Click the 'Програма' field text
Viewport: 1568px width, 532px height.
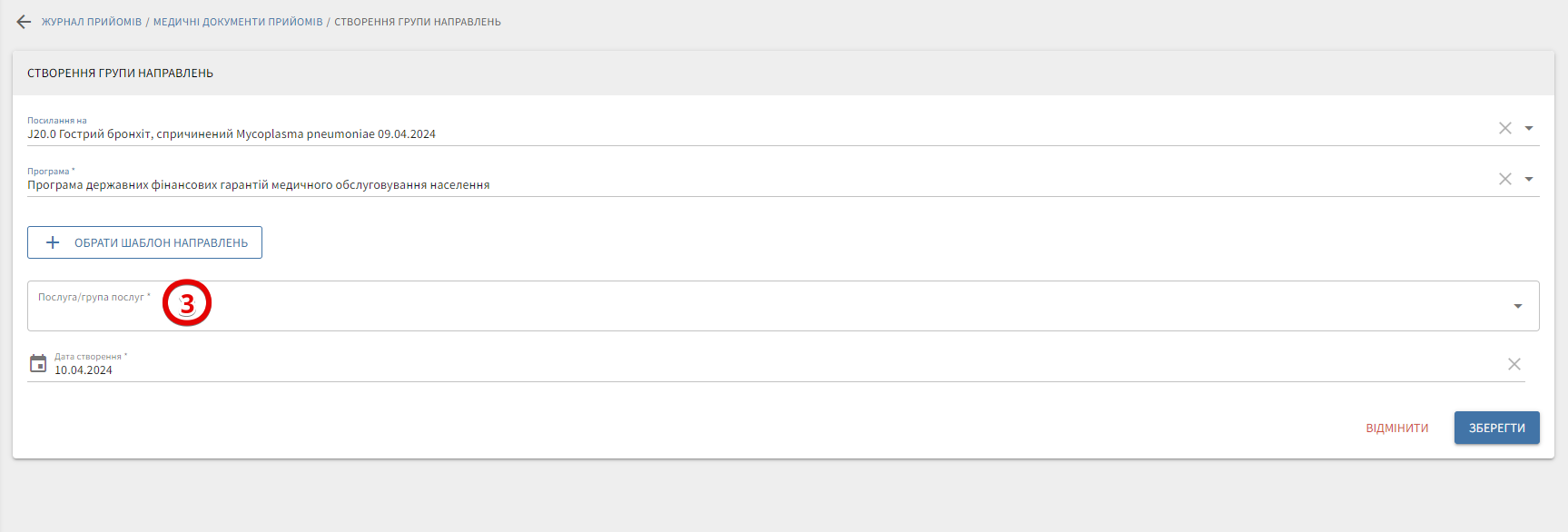click(259, 185)
